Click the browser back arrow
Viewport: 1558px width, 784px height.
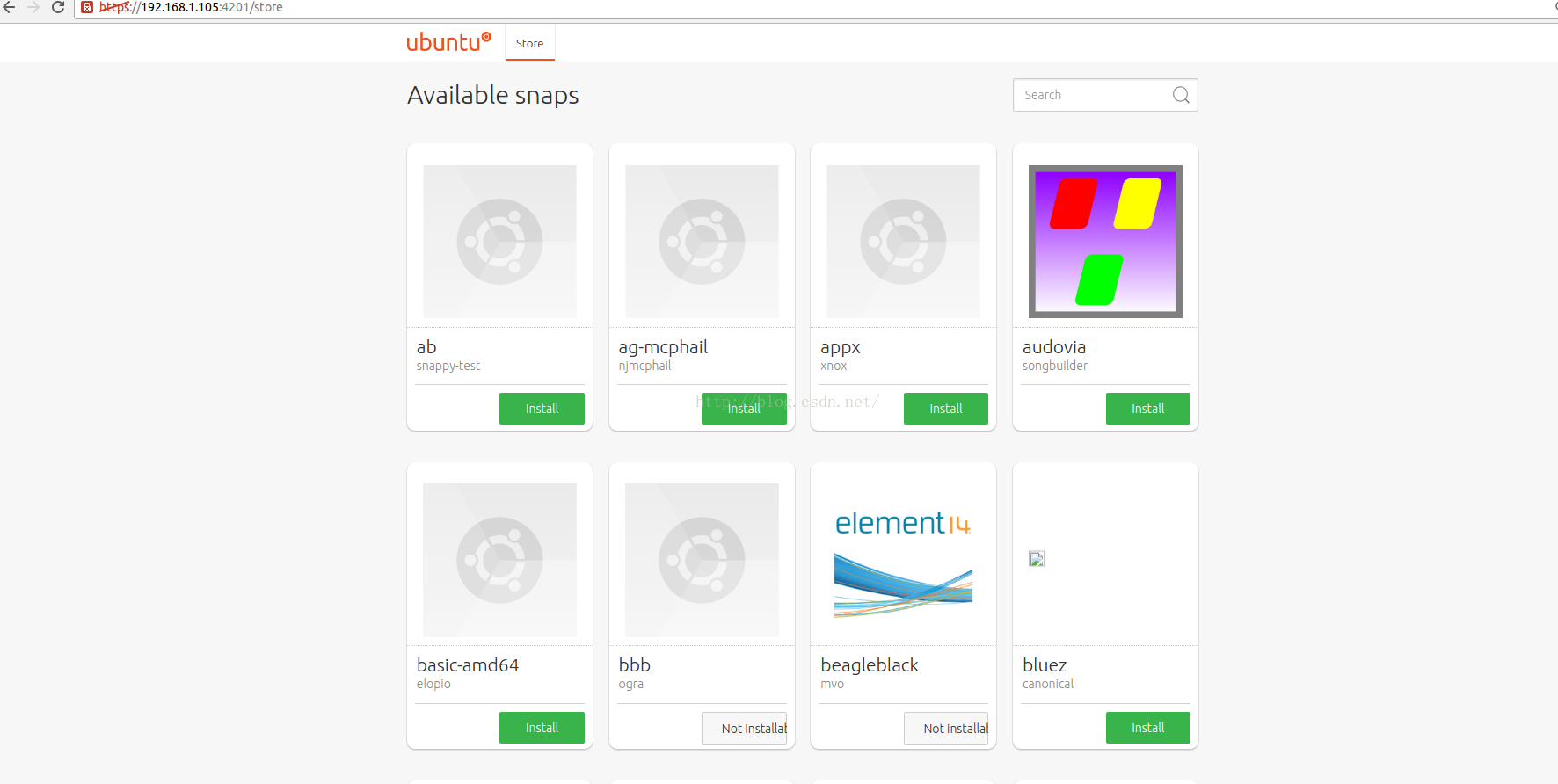tap(10, 7)
